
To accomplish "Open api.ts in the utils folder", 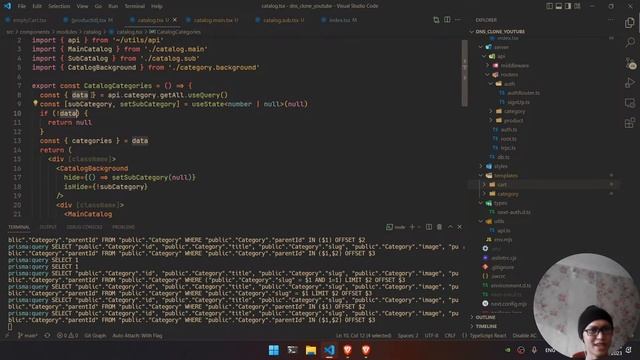I will pos(504,231).
